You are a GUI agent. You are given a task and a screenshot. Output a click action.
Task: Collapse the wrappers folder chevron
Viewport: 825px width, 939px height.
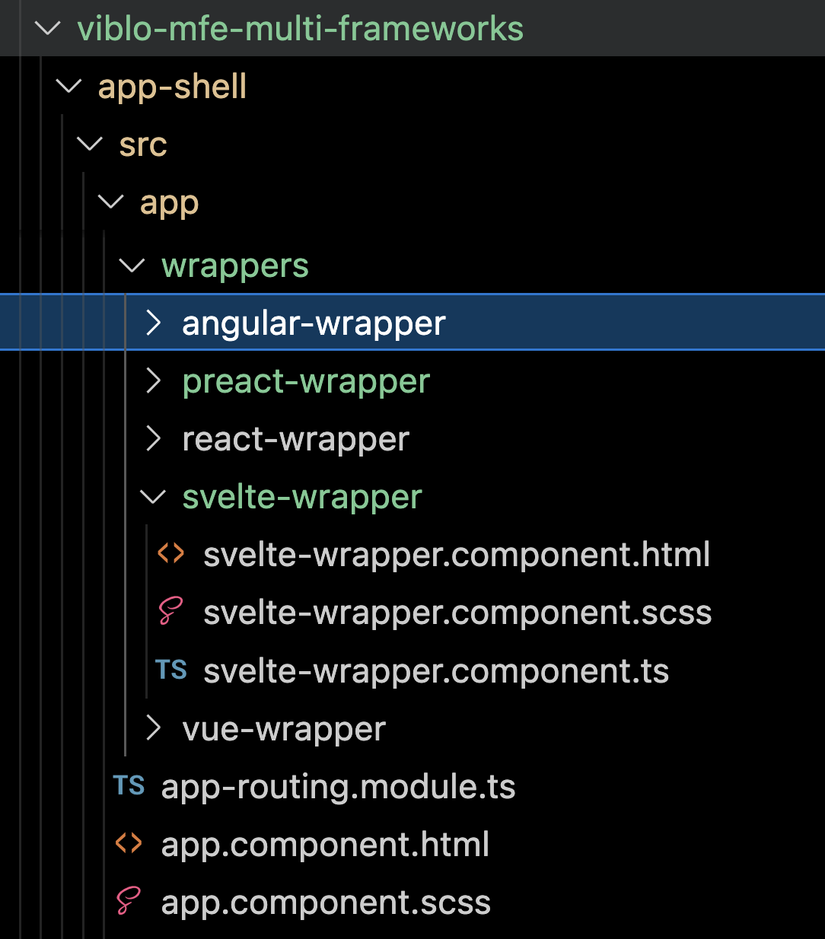pos(131,265)
